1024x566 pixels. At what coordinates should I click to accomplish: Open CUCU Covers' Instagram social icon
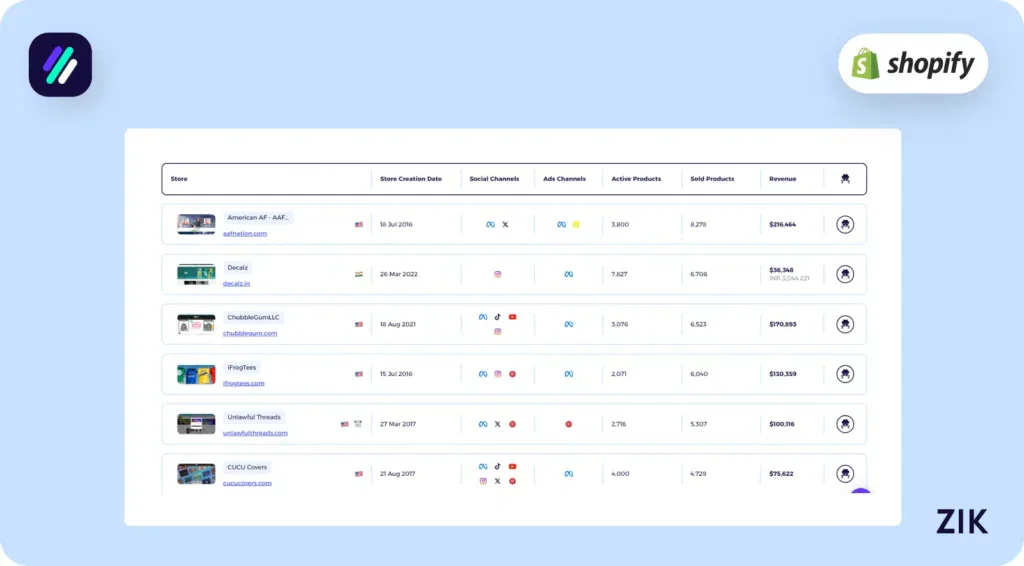click(483, 481)
